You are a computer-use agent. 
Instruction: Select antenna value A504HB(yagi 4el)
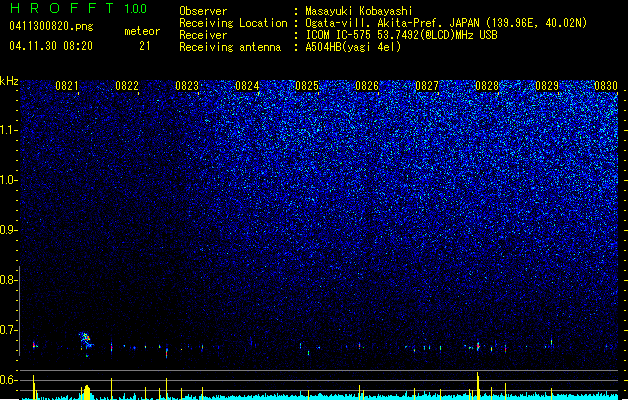click(353, 47)
